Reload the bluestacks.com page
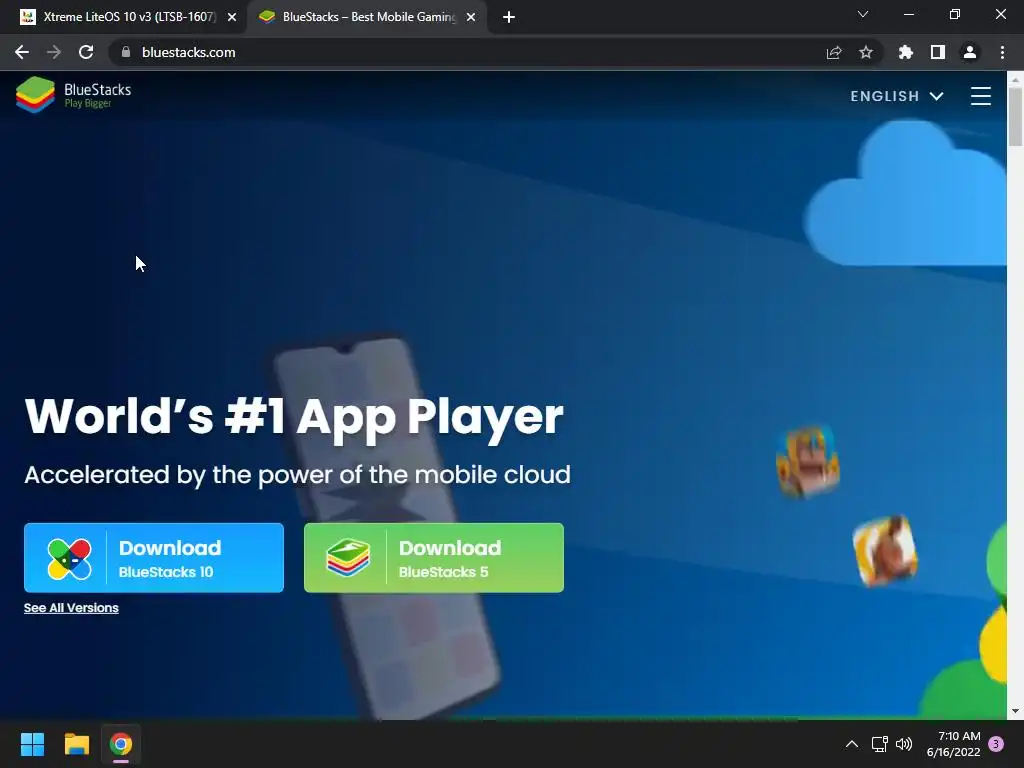1024x768 pixels. 86,52
